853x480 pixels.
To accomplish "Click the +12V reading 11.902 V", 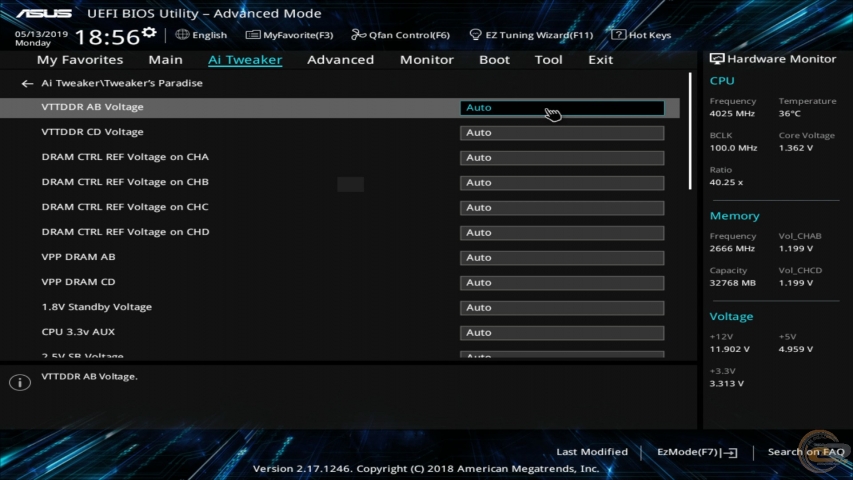I will 730,349.
